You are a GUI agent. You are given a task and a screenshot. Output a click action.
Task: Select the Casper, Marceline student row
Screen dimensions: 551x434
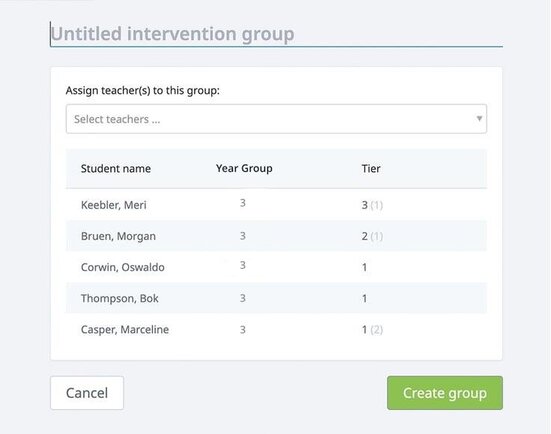pos(276,329)
